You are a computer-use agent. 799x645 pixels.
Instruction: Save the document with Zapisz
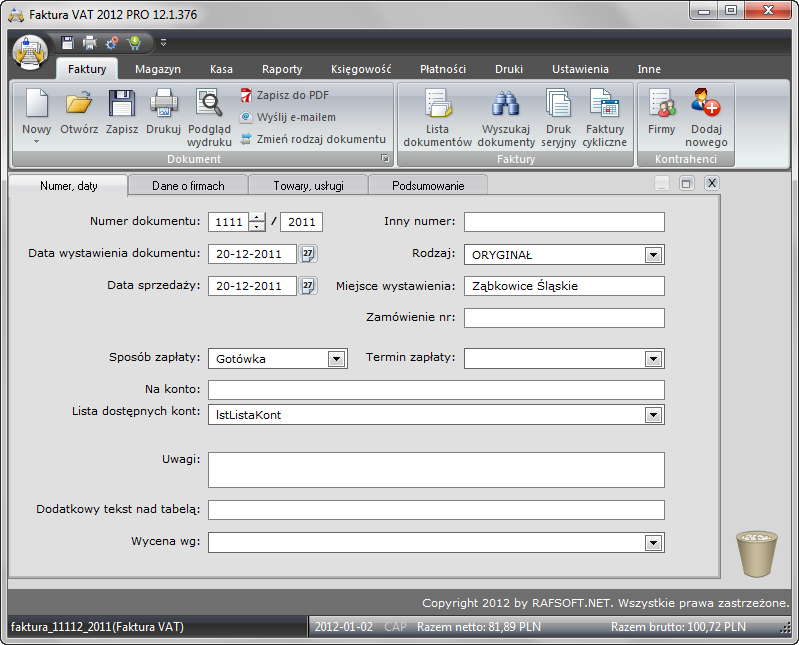(122, 112)
